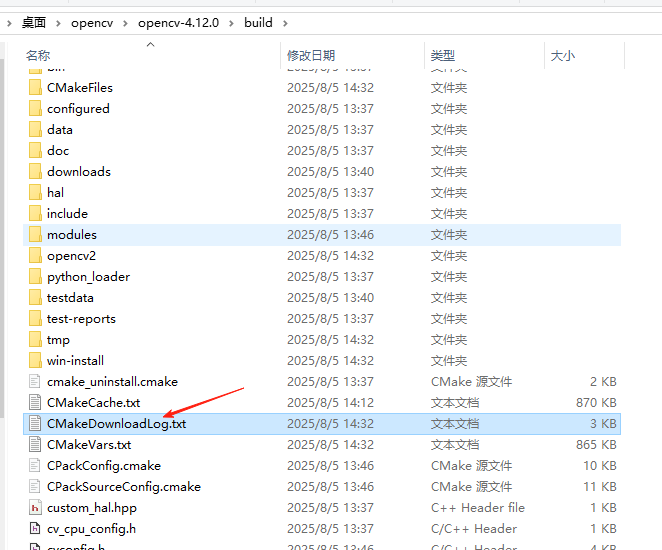Image resolution: width=662 pixels, height=550 pixels.
Task: Sort by 名称 column header
Action: coord(38,55)
